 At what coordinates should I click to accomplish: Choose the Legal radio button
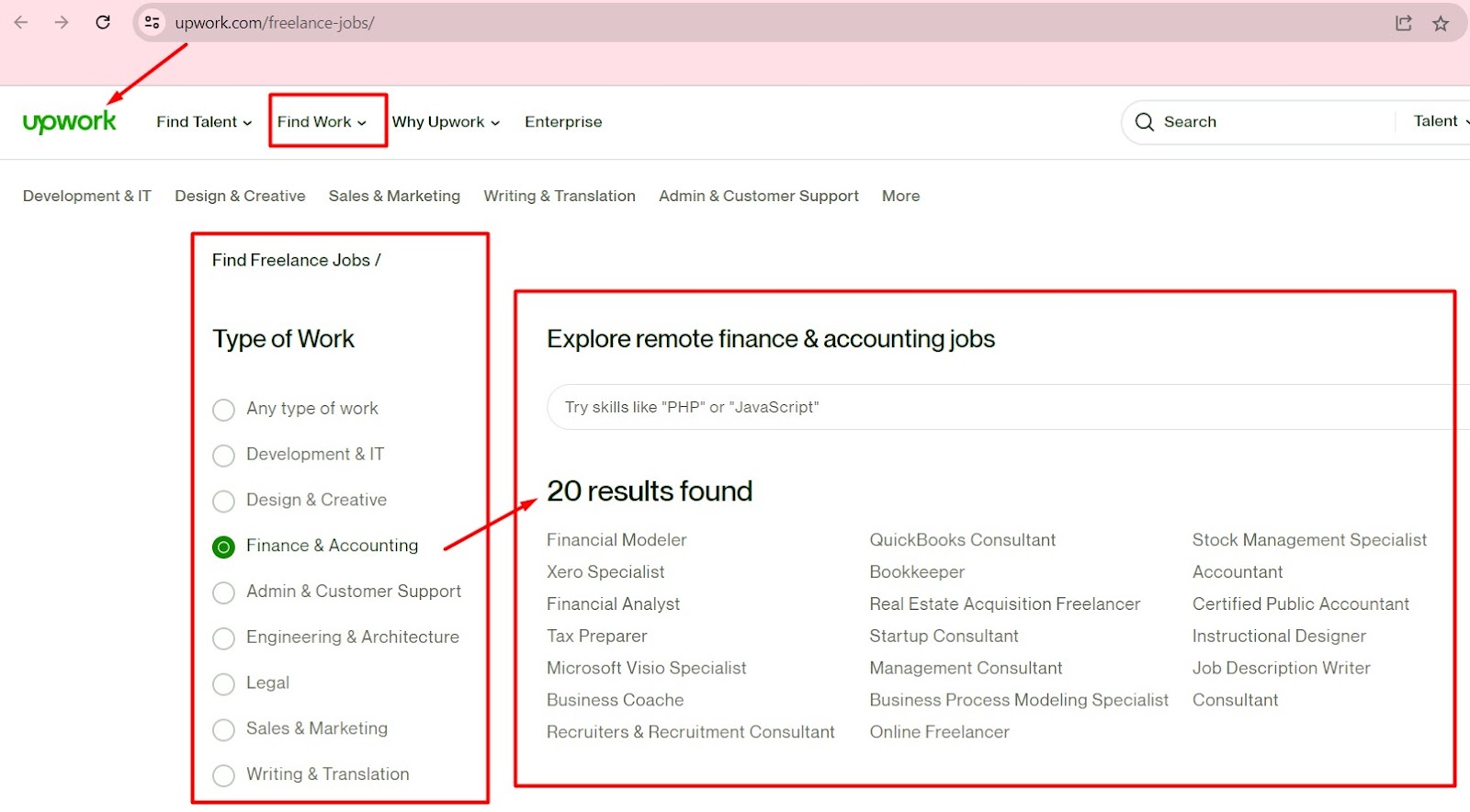tap(223, 684)
